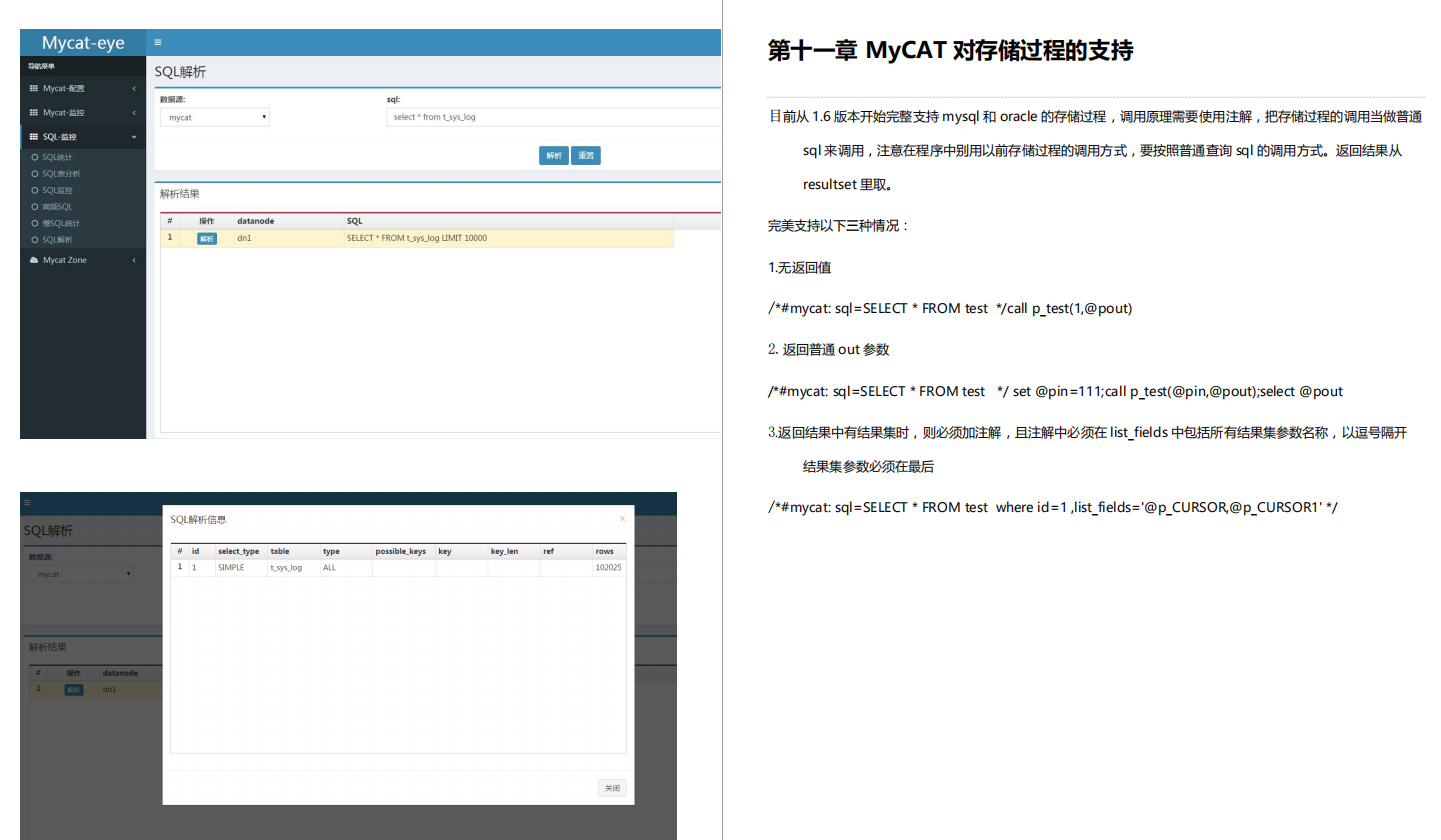Click the grid icon next to Mycat-监控
1441x840 pixels.
tap(34, 113)
